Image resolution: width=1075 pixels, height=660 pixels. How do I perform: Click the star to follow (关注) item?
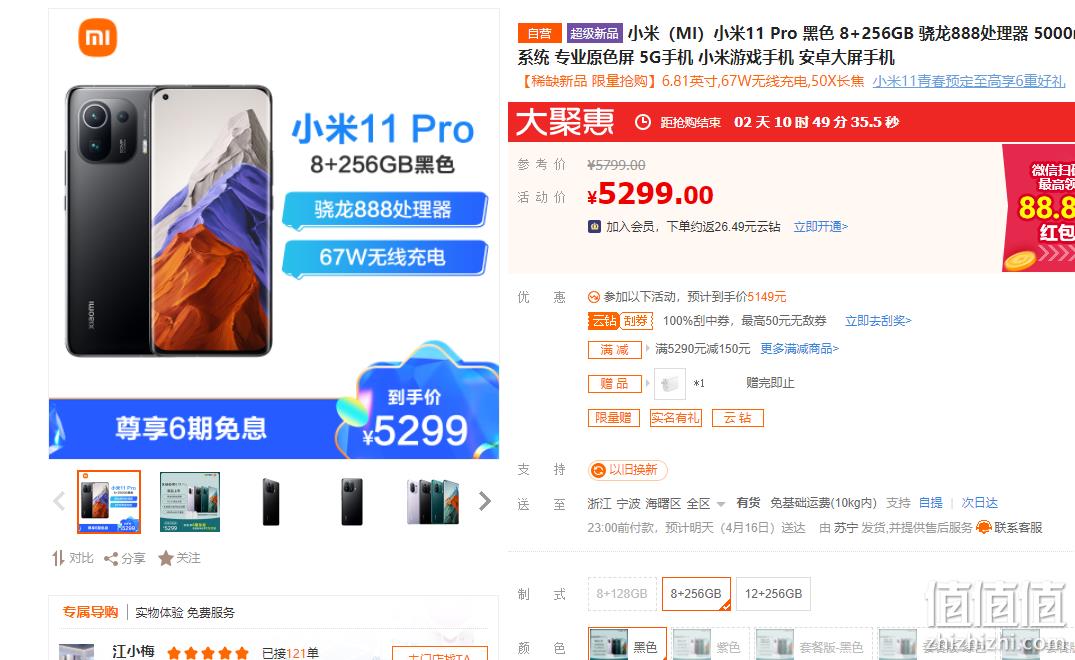(x=165, y=559)
